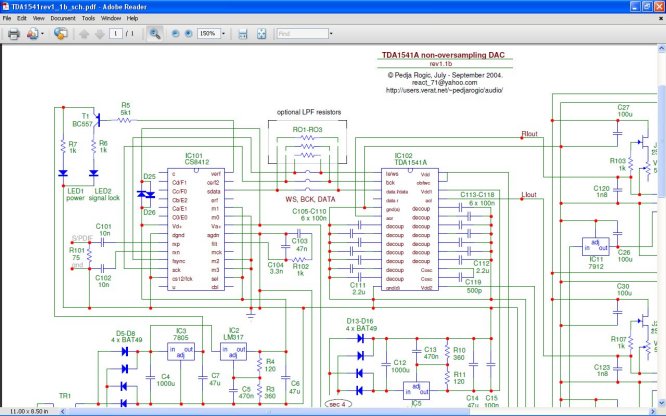
Task: Click the IC3 7805 regulator label
Action: [181, 334]
